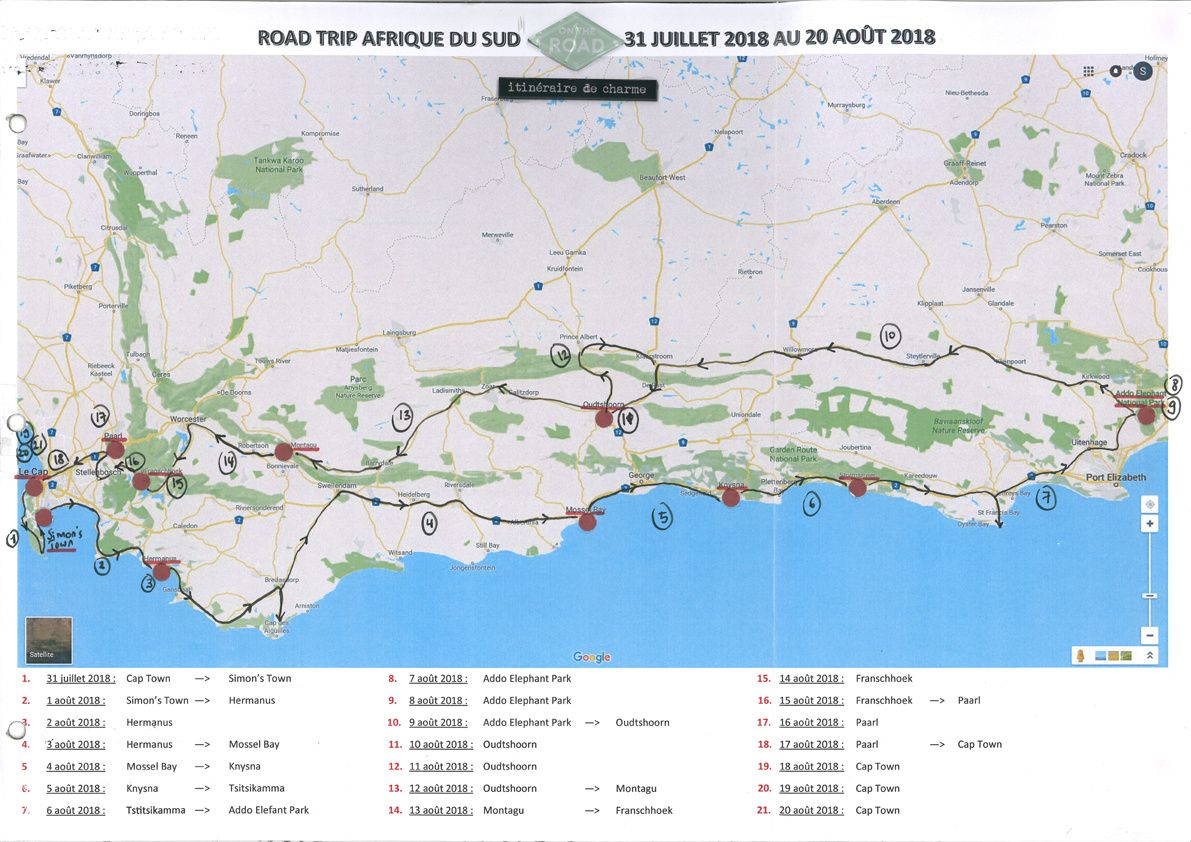Click the "9 août 2018 :" date entry
1191x842 pixels.
point(438,723)
